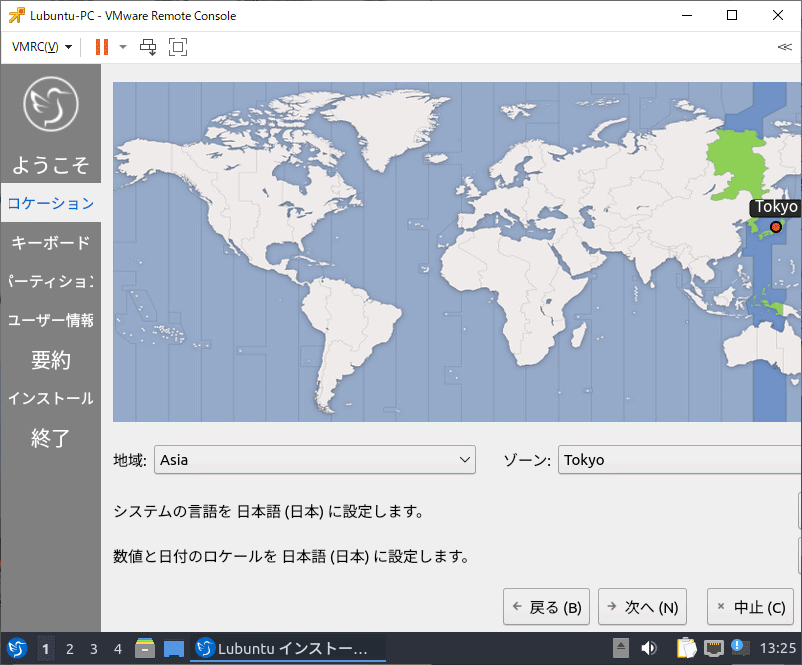Screen dimensions: 802x665
Task: Select パーティション step in sidebar
Action: (51, 281)
